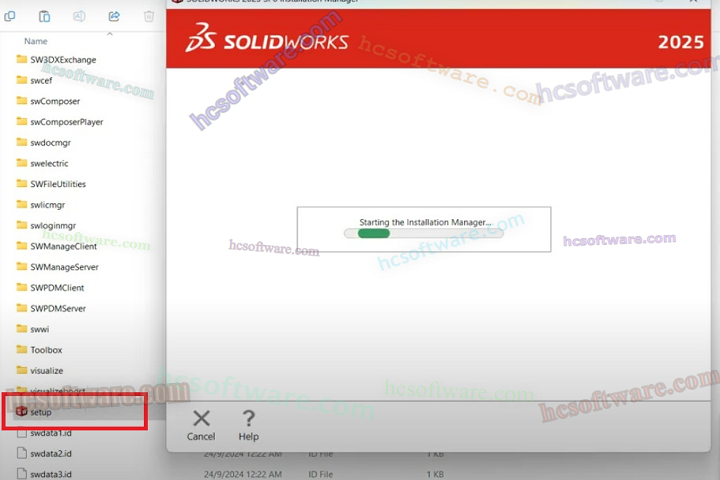This screenshot has height=480, width=720.
Task: Select the SWFileUtilities folder
Action: (51, 184)
